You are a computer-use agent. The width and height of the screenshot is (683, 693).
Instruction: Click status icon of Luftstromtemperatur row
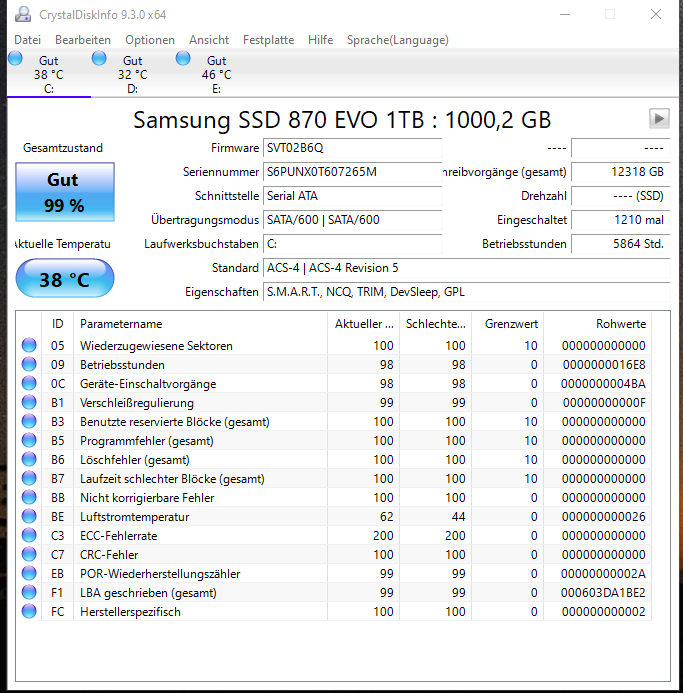pos(29,516)
